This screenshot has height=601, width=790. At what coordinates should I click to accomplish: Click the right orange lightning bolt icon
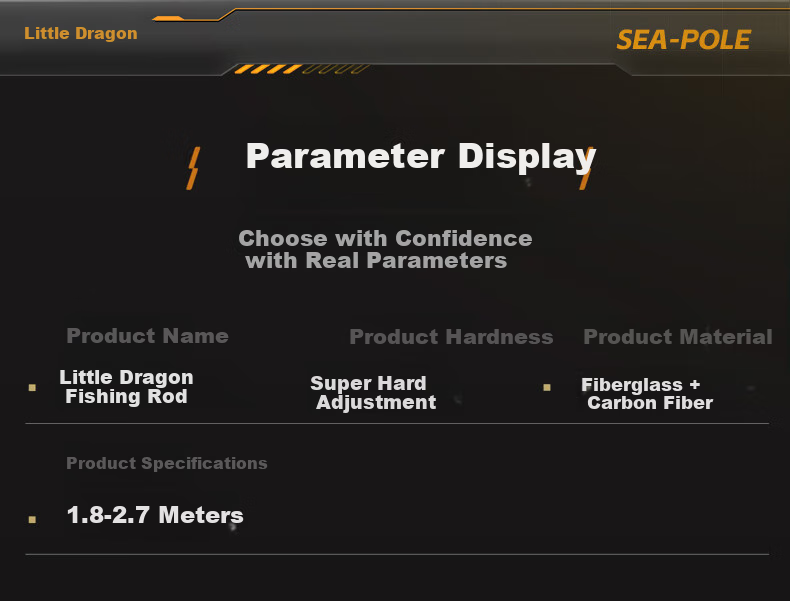click(586, 168)
